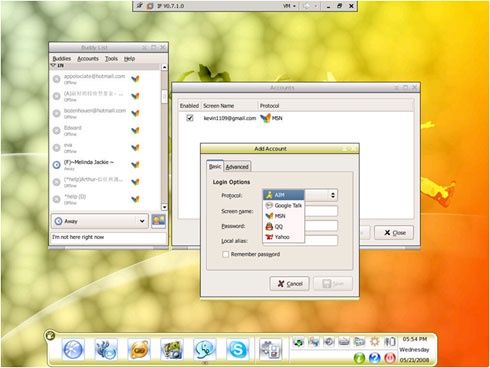Click the Local alias input field
Screen dimensions: 490x368
tap(321, 240)
